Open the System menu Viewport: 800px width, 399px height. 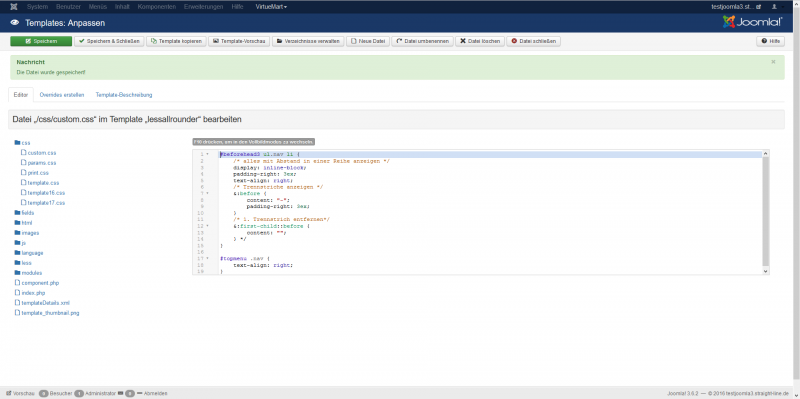pyautogui.click(x=36, y=7)
